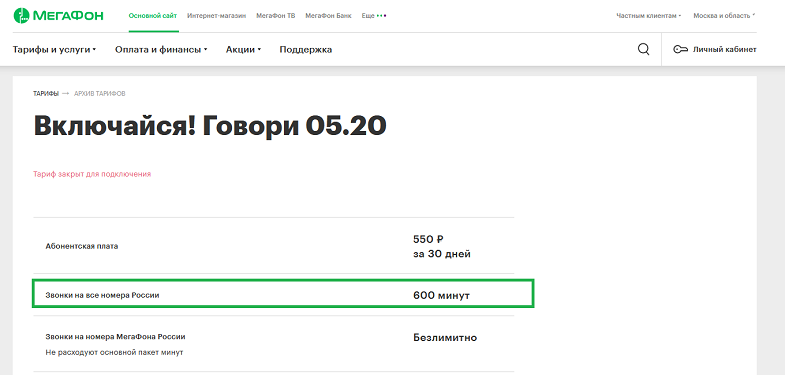This screenshot has height=375, width=785.
Task: Select the Основной сайт tab
Action: point(153,16)
